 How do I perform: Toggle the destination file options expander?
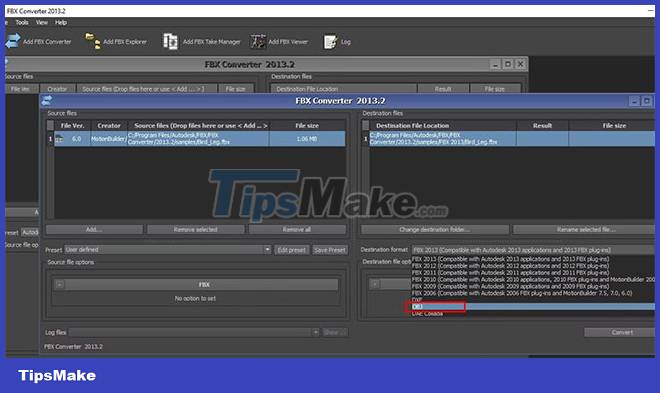click(x=374, y=284)
